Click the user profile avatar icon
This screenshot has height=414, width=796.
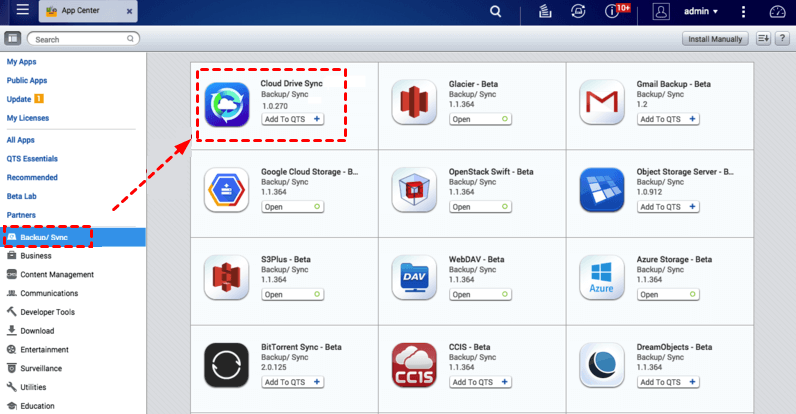coord(660,11)
